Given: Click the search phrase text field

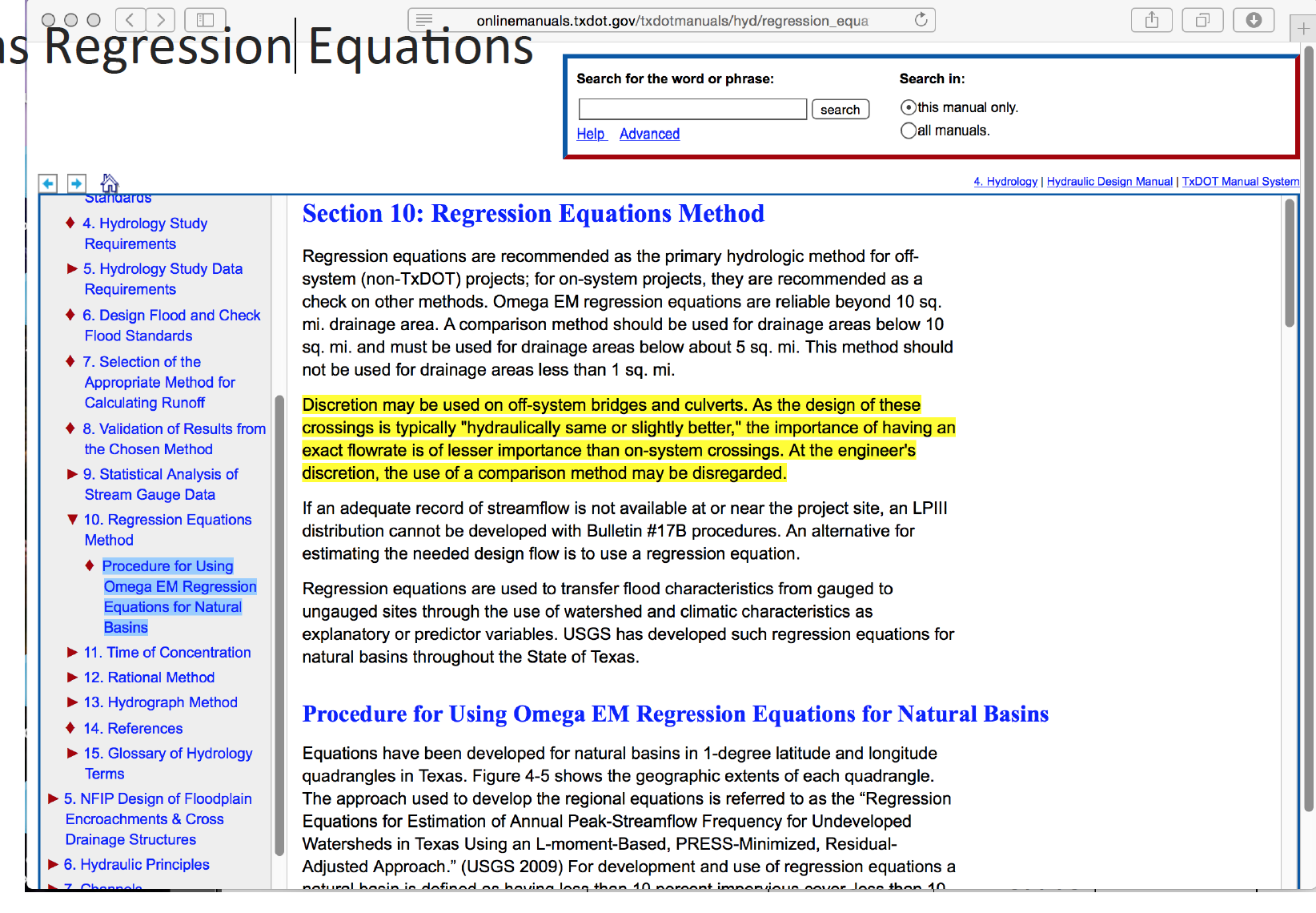Looking at the screenshot, I should pos(692,109).
